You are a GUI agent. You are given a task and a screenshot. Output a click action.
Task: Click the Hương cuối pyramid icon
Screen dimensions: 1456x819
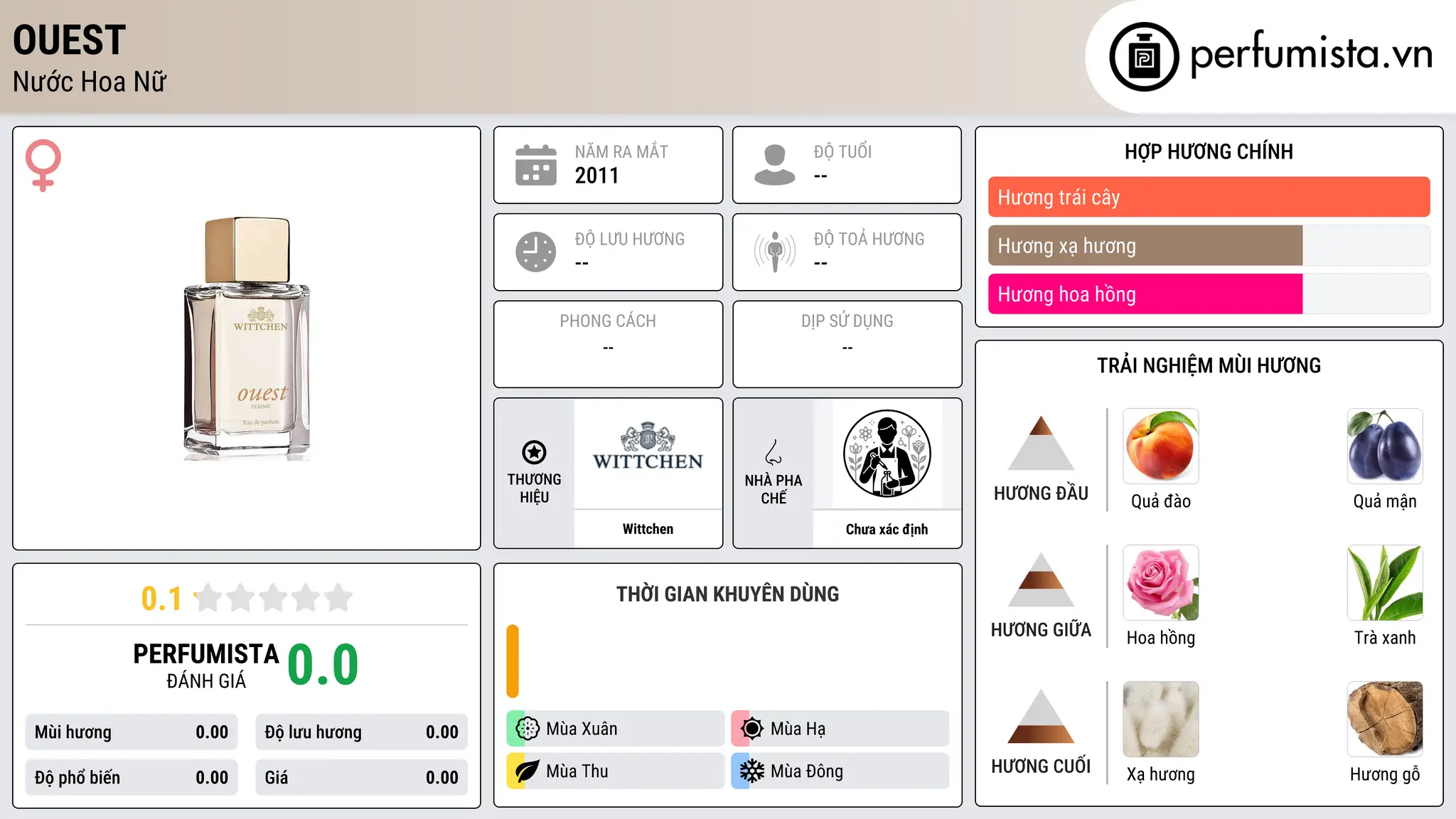point(1041,716)
